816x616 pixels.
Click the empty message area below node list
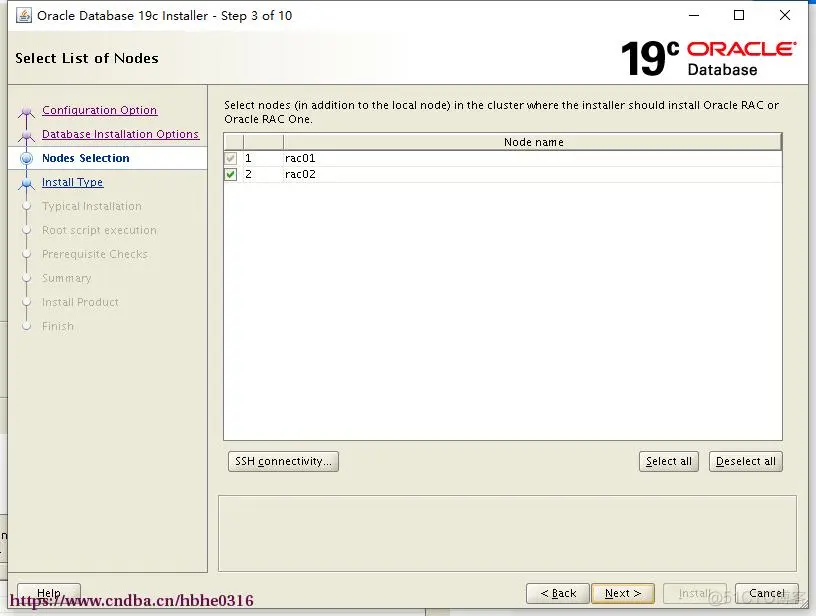(507, 533)
